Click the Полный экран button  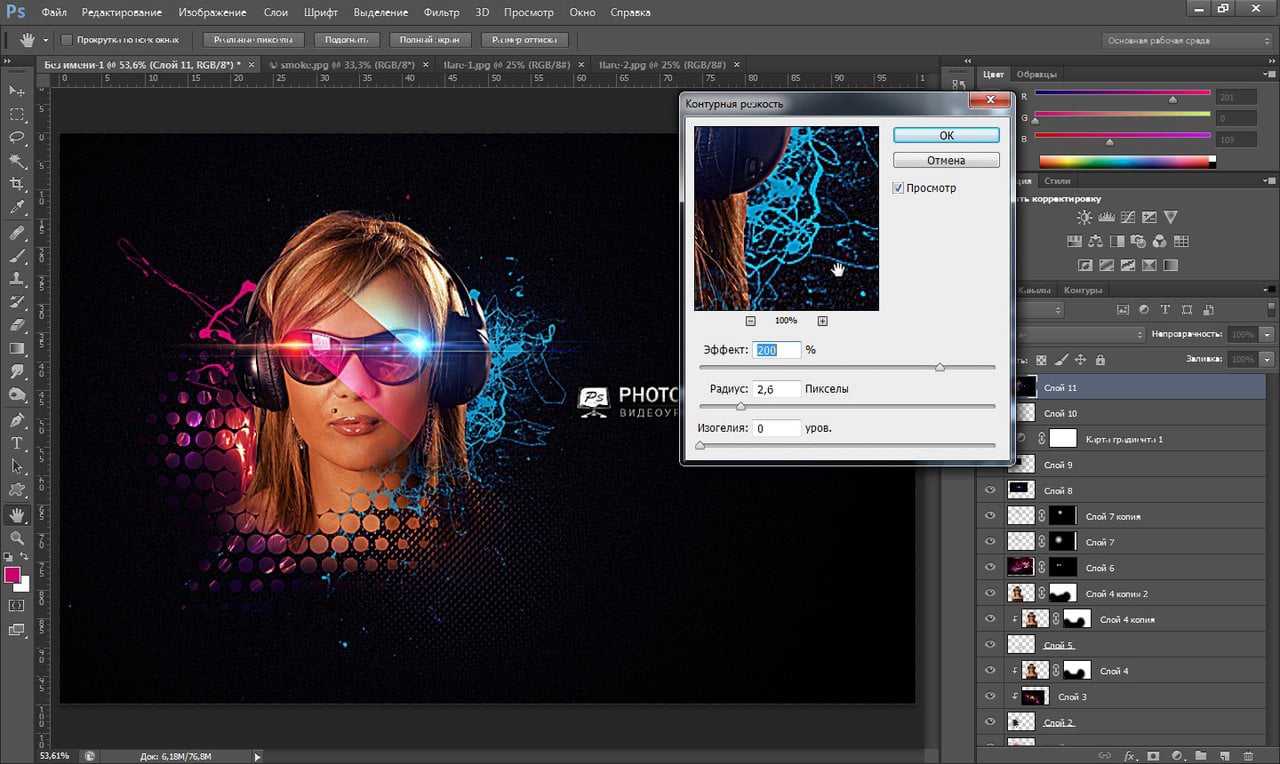click(430, 40)
